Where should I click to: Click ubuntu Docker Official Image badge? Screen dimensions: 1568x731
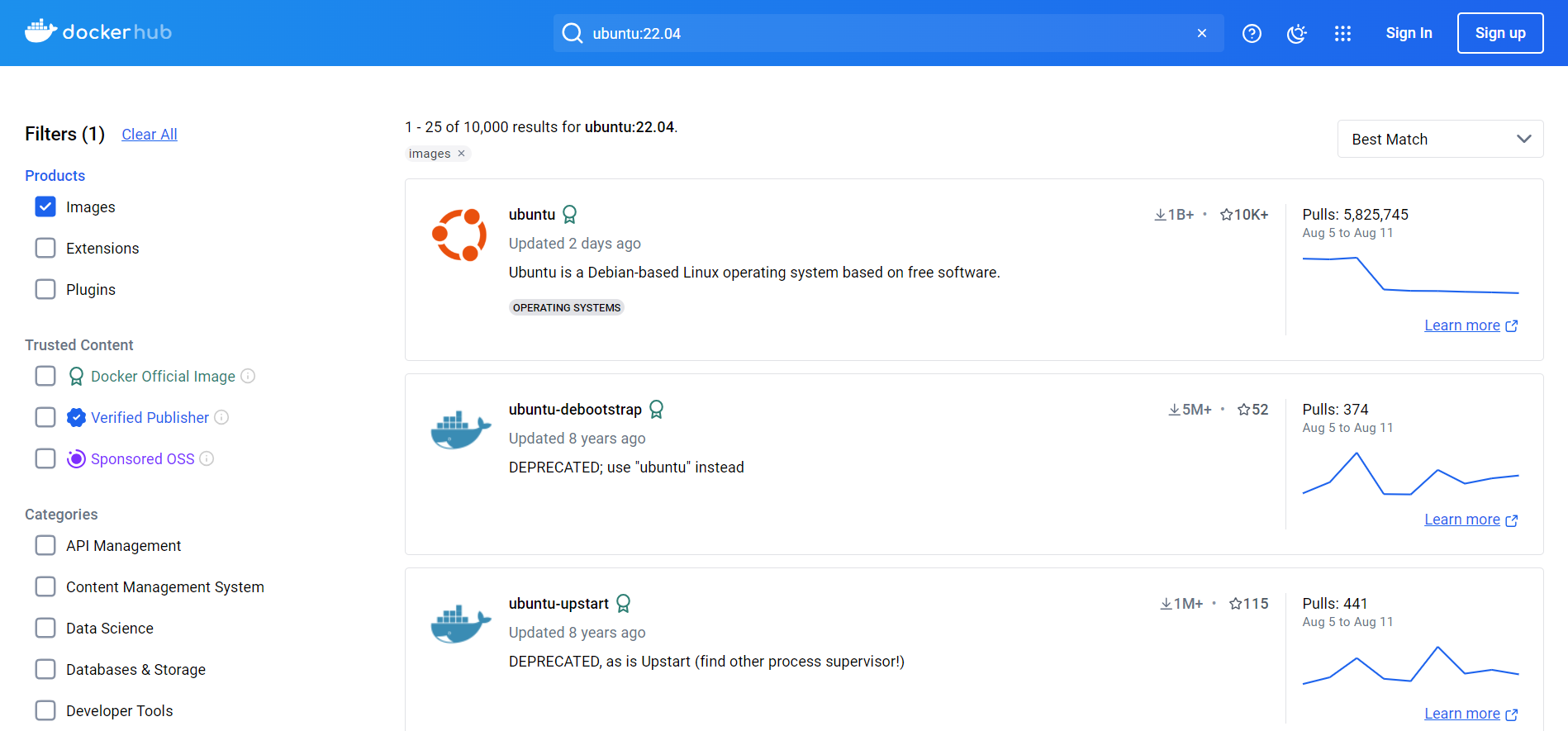(x=569, y=215)
